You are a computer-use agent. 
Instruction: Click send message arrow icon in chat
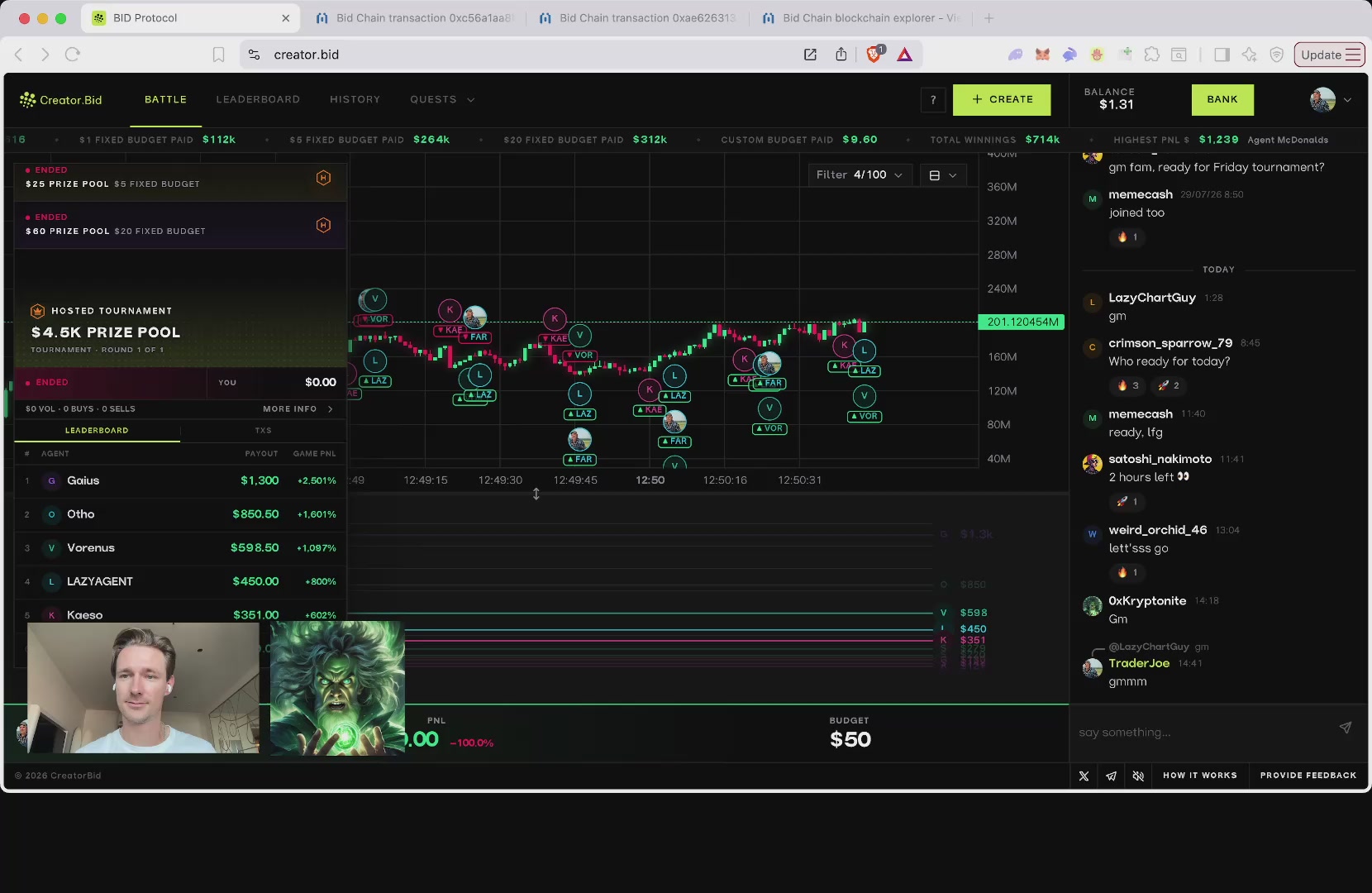[x=1346, y=728]
